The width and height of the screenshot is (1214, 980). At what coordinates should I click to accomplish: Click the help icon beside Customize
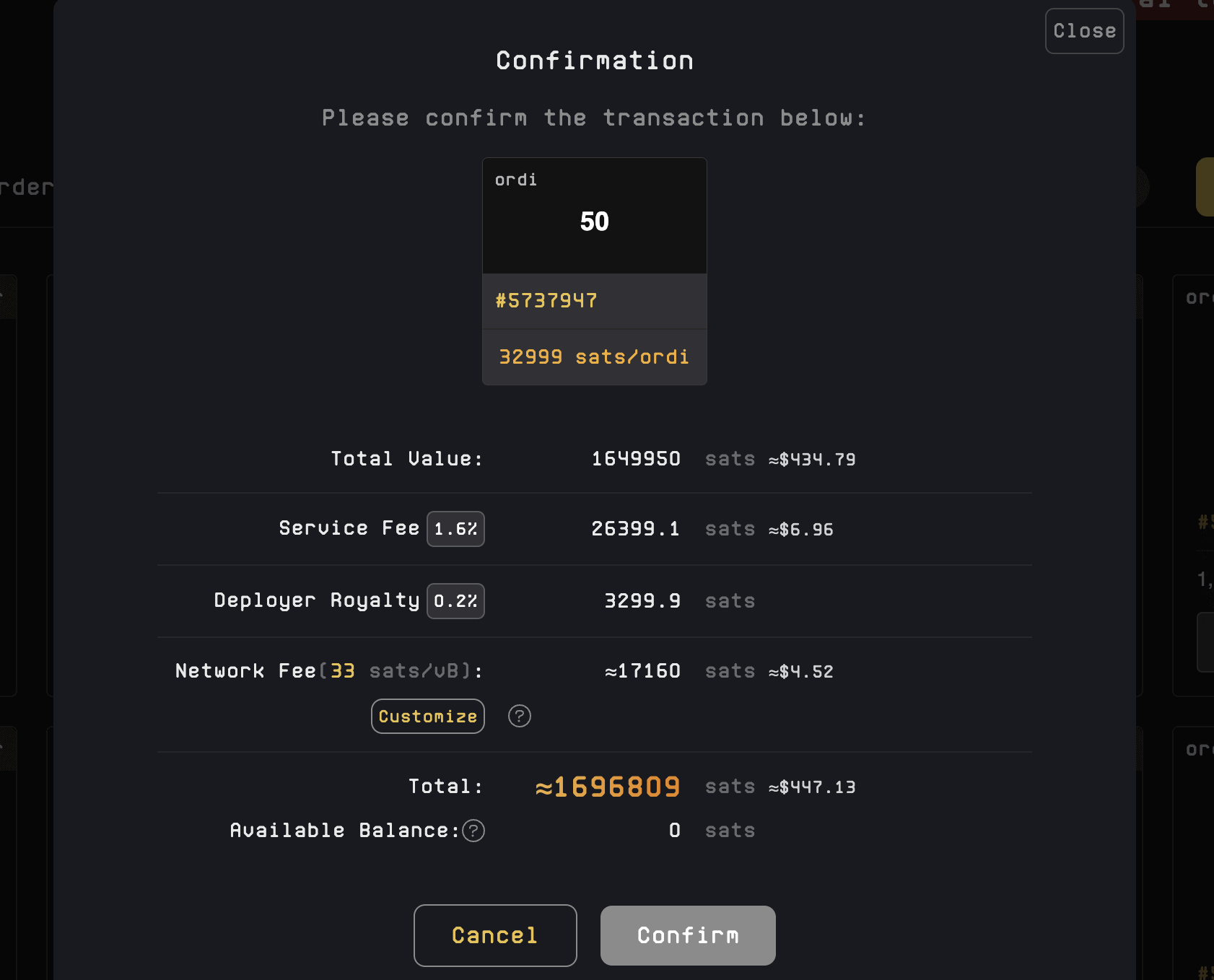tap(520, 716)
